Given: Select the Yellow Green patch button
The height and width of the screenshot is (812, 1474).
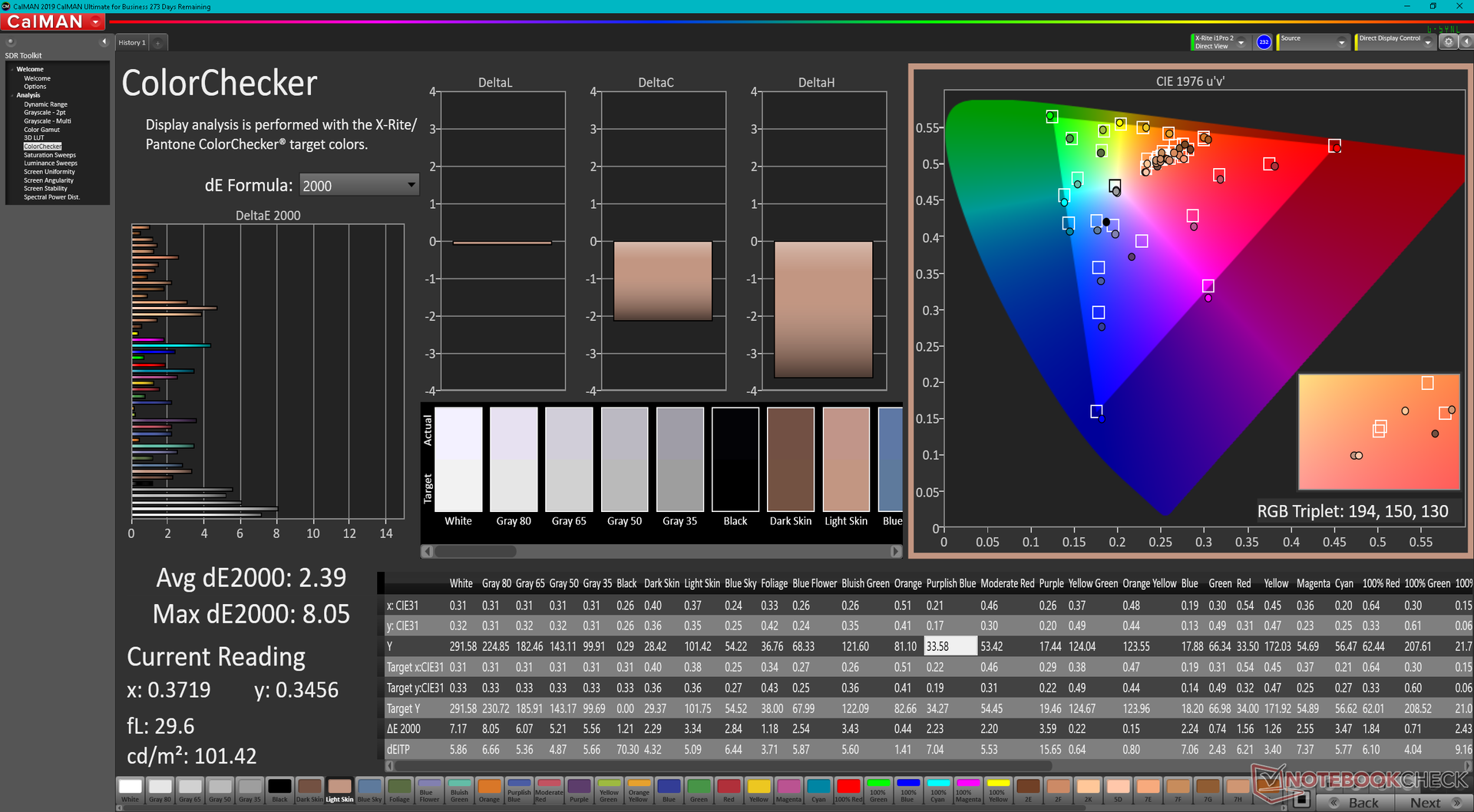Looking at the screenshot, I should (x=609, y=791).
